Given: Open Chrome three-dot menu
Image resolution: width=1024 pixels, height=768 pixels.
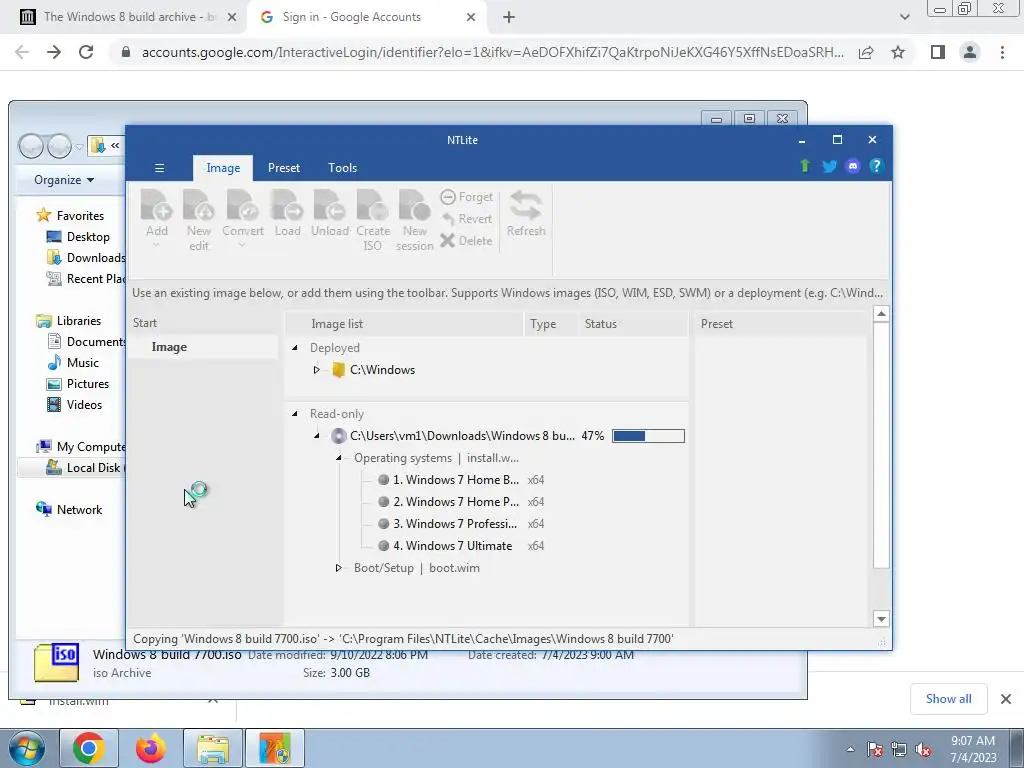Looking at the screenshot, I should [1002, 52].
